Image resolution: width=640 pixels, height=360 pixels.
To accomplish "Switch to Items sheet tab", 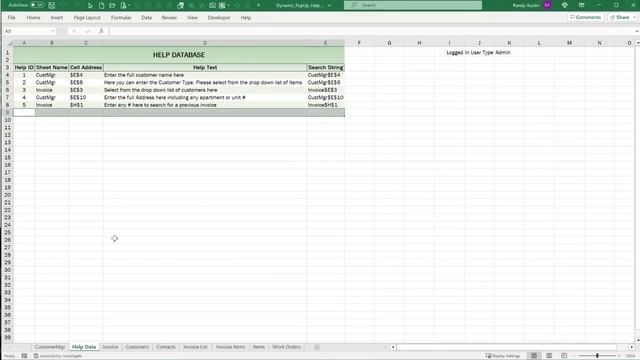I will pos(259,347).
